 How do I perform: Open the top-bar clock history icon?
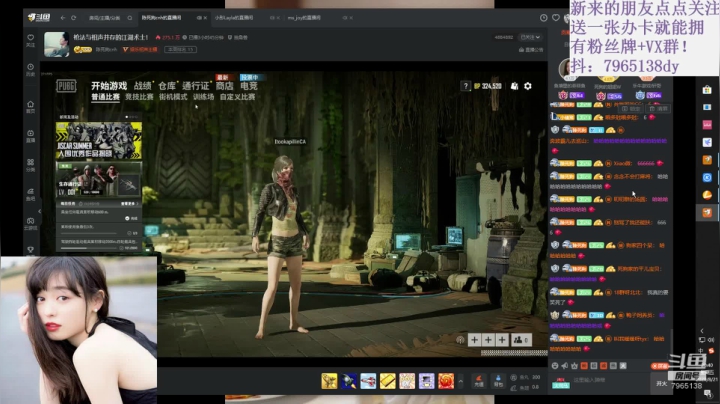pos(544,18)
